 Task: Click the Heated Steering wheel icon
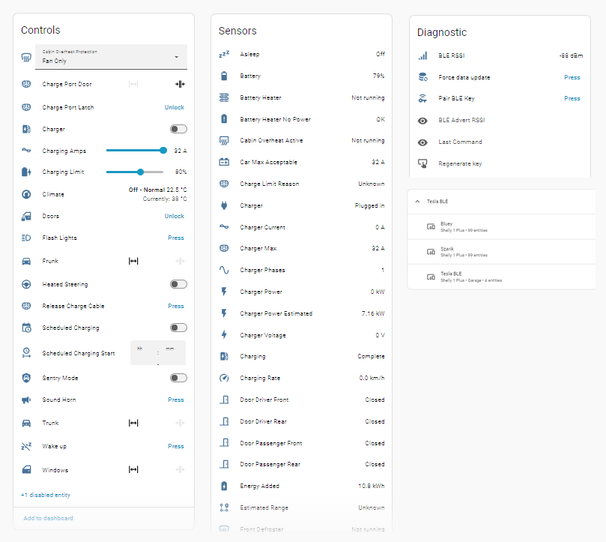(x=26, y=285)
